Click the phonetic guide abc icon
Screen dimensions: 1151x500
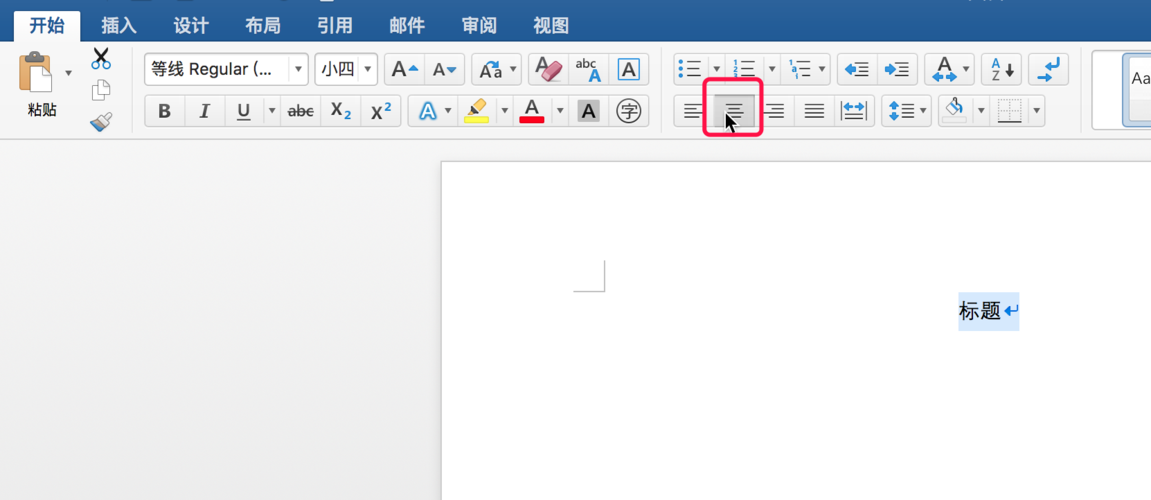coord(589,70)
